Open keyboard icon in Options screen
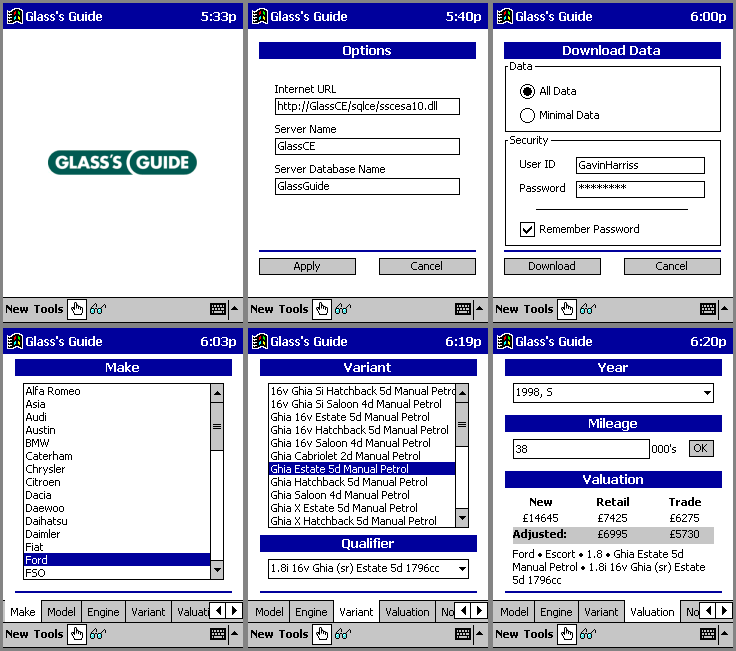The height and width of the screenshot is (651, 736). [463, 309]
